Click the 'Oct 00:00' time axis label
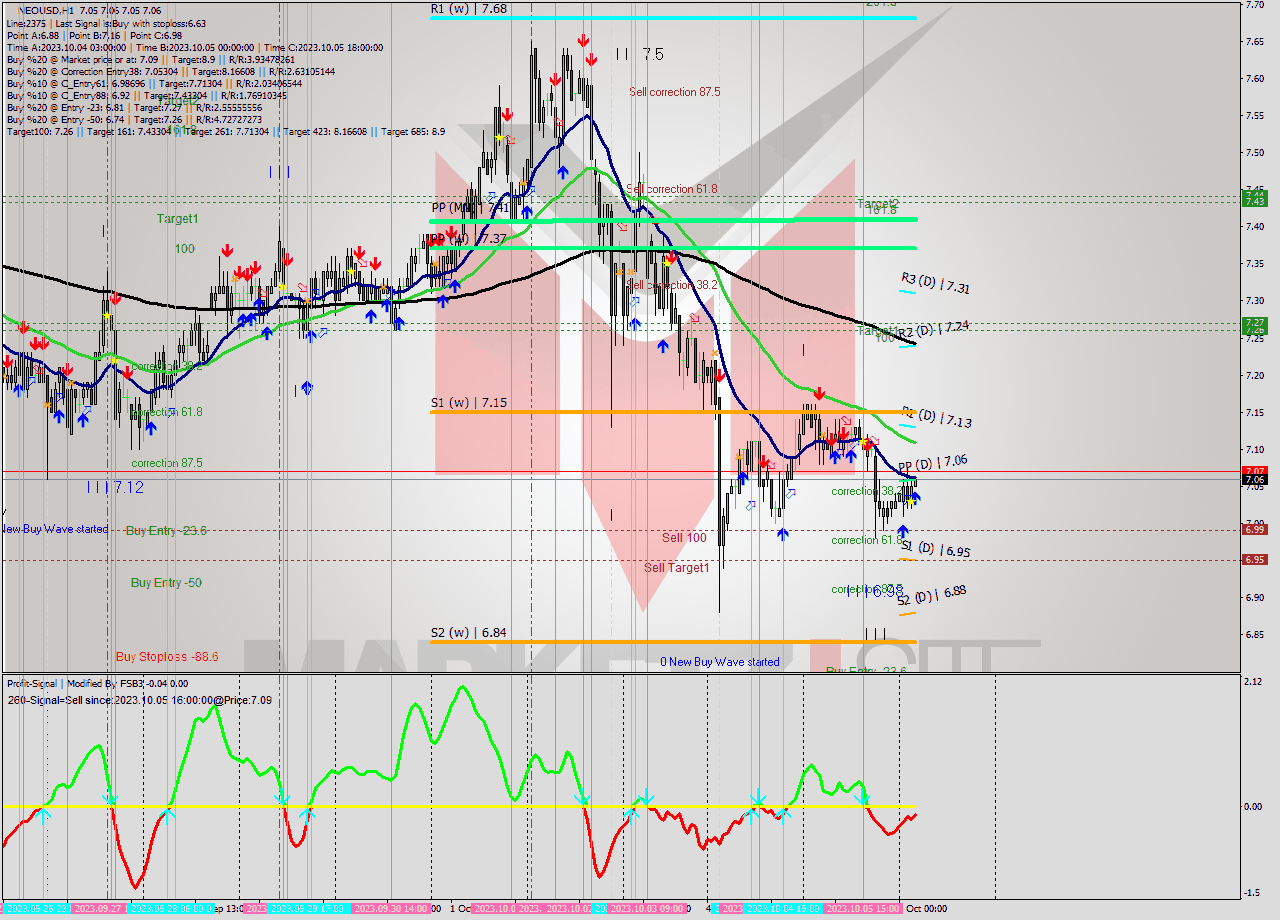This screenshot has width=1280, height=920. click(927, 909)
